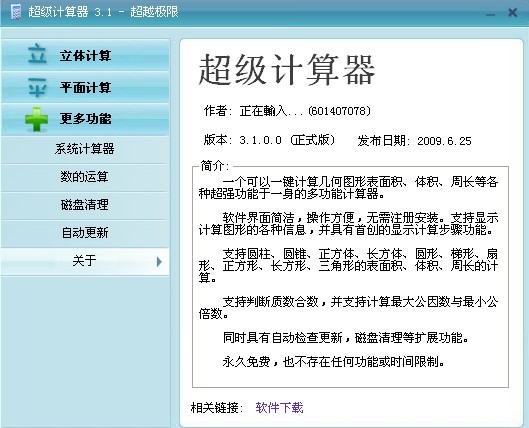Close the 超级计算器 window
Image resolution: width=529 pixels, height=428 pixels.
(512, 13)
